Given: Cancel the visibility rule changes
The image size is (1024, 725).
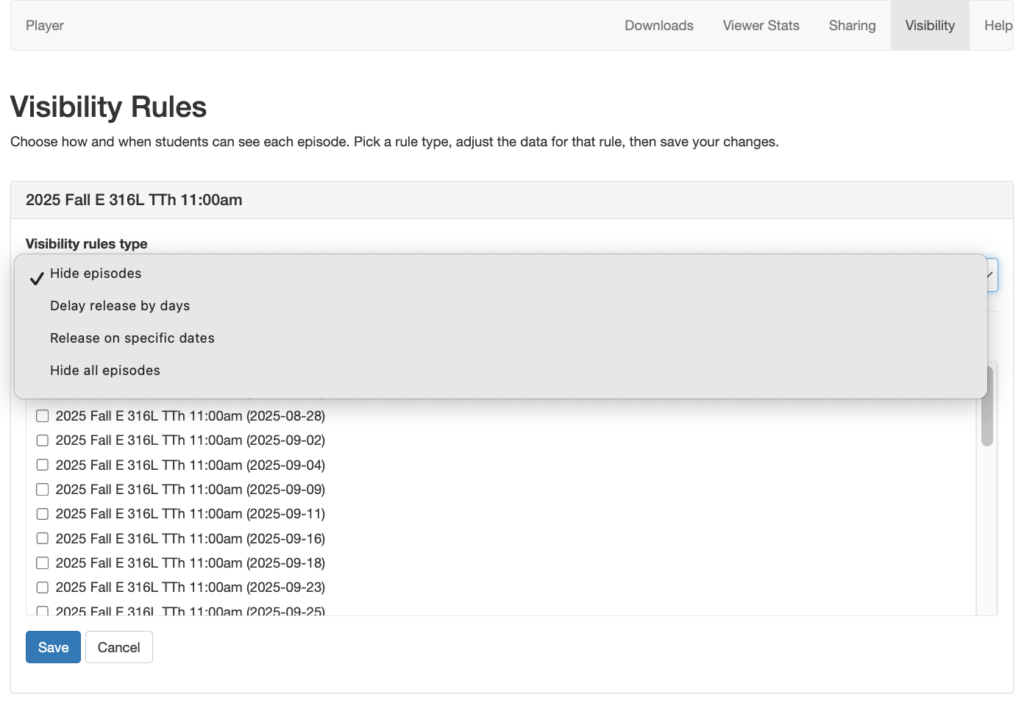Looking at the screenshot, I should coord(118,647).
